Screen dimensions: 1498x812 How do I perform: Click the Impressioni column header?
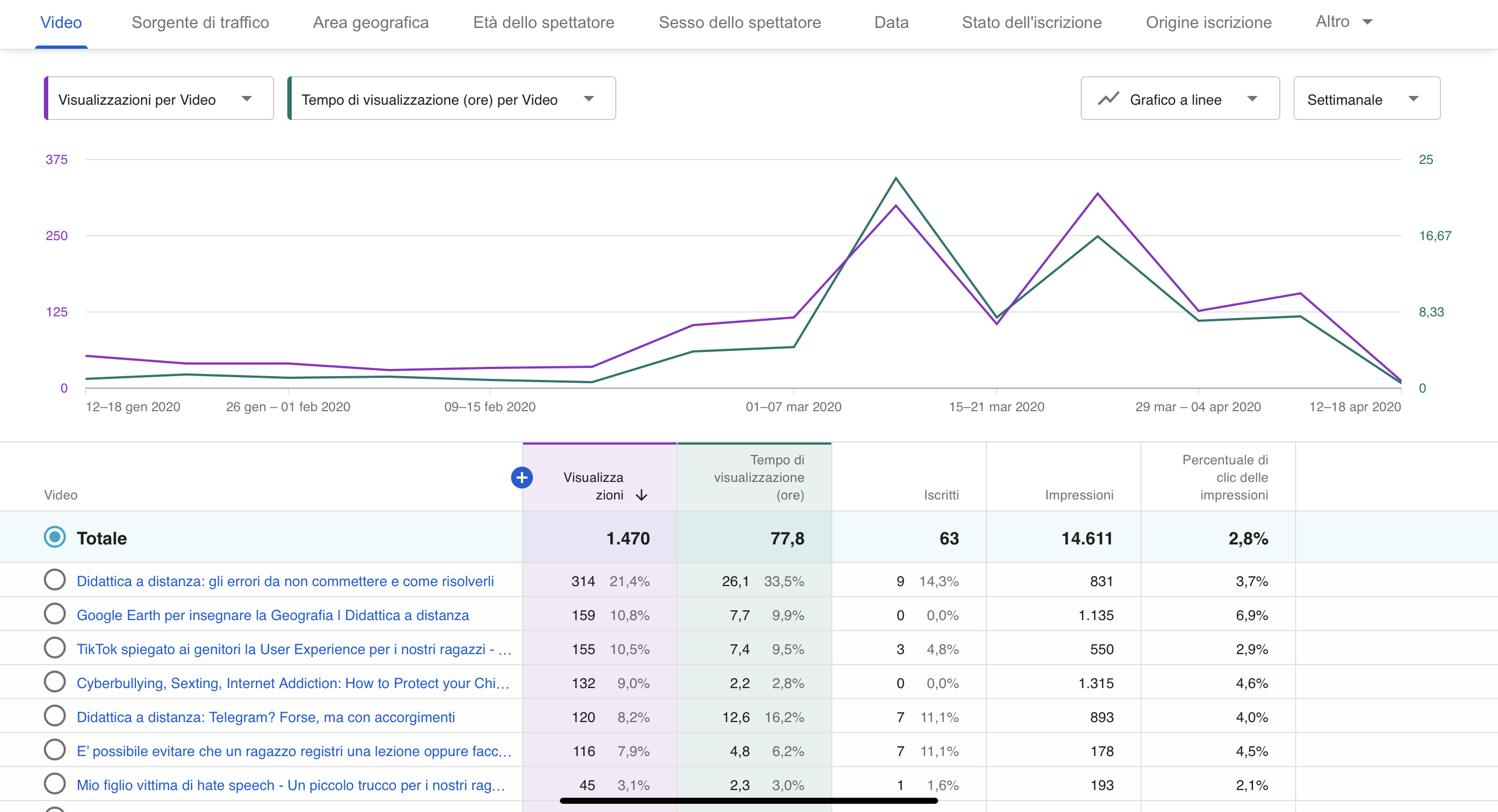[x=1079, y=495]
